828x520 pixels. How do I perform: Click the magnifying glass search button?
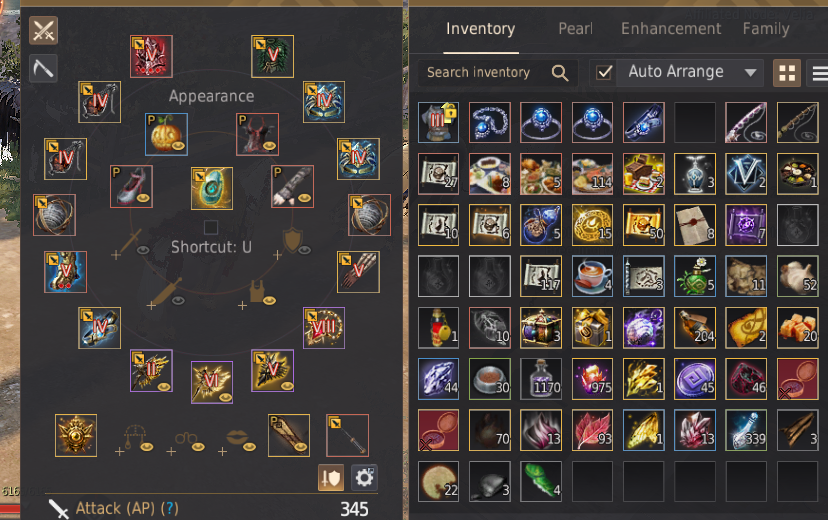click(x=560, y=72)
